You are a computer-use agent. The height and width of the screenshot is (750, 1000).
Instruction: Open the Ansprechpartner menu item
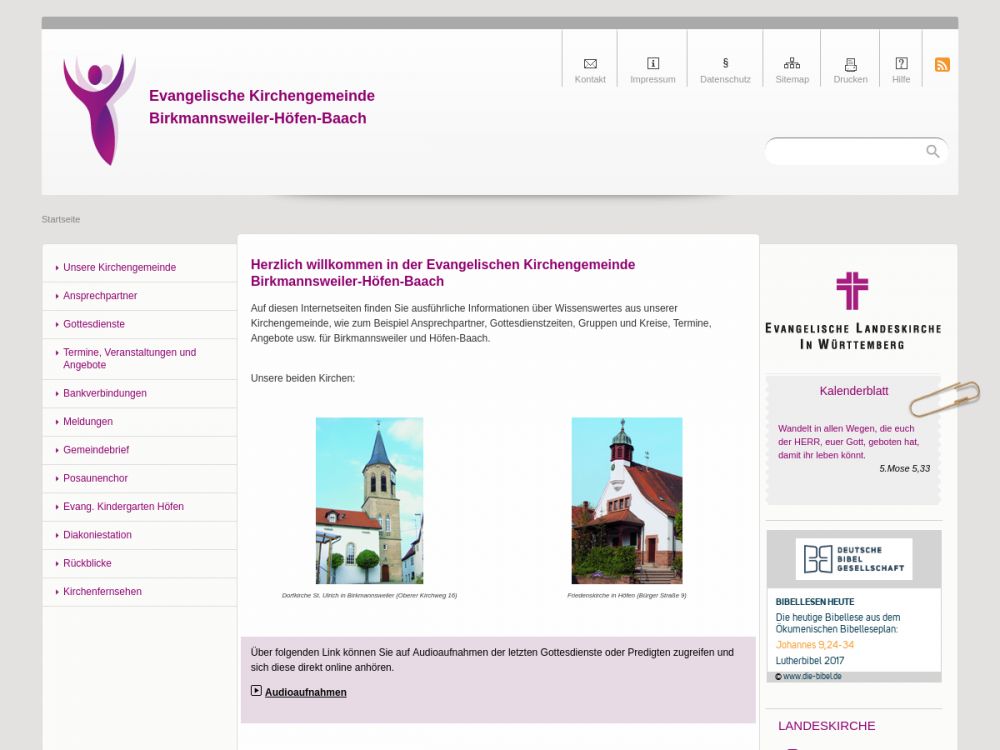coord(100,296)
